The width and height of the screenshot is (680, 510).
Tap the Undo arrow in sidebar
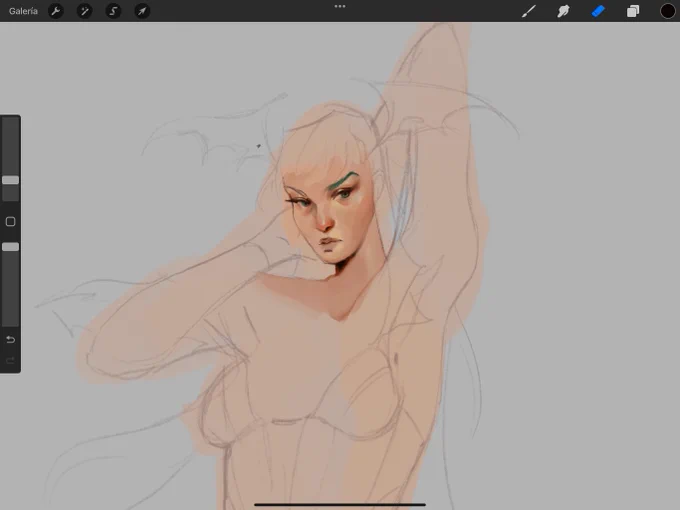point(10,340)
